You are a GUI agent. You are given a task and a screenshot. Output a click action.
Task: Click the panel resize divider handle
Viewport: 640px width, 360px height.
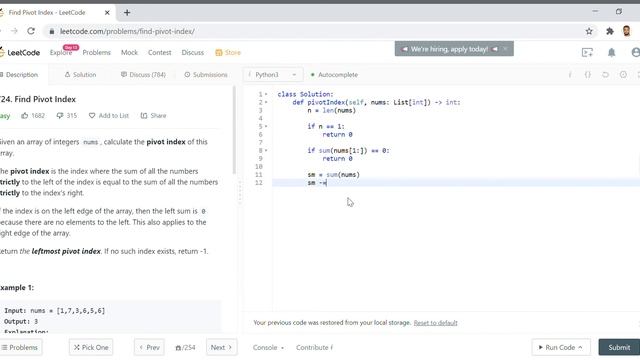click(240, 192)
